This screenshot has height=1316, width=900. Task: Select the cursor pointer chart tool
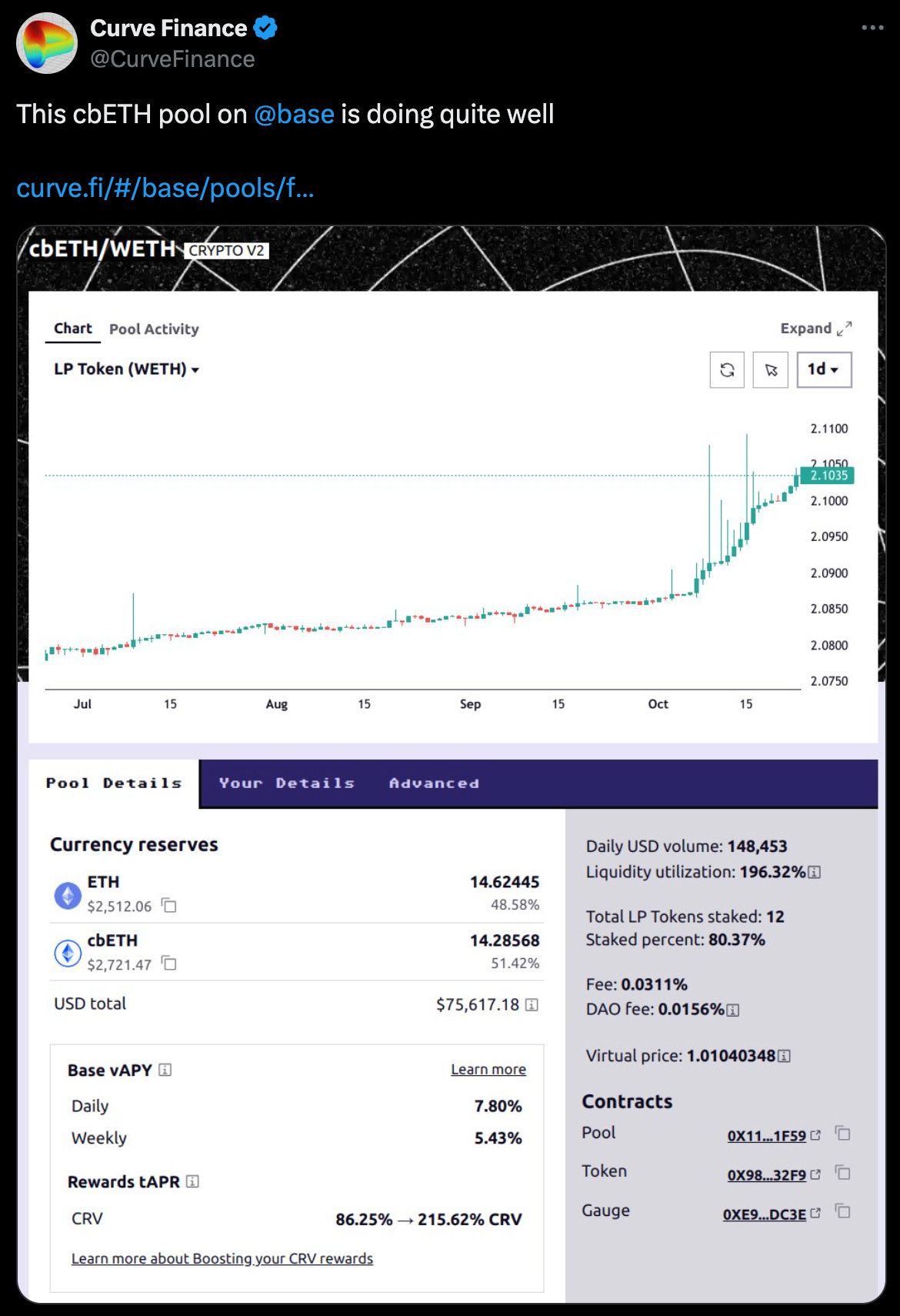(771, 370)
